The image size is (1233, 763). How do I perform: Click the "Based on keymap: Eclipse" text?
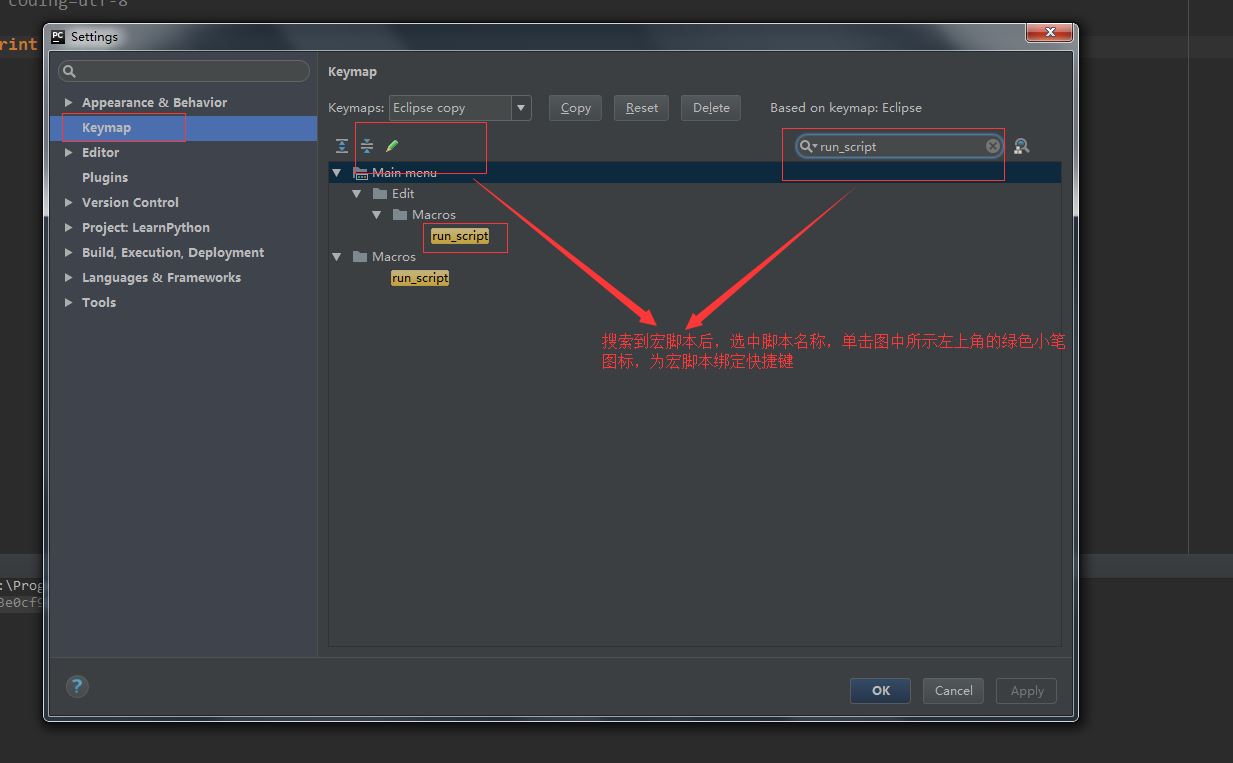coord(846,108)
